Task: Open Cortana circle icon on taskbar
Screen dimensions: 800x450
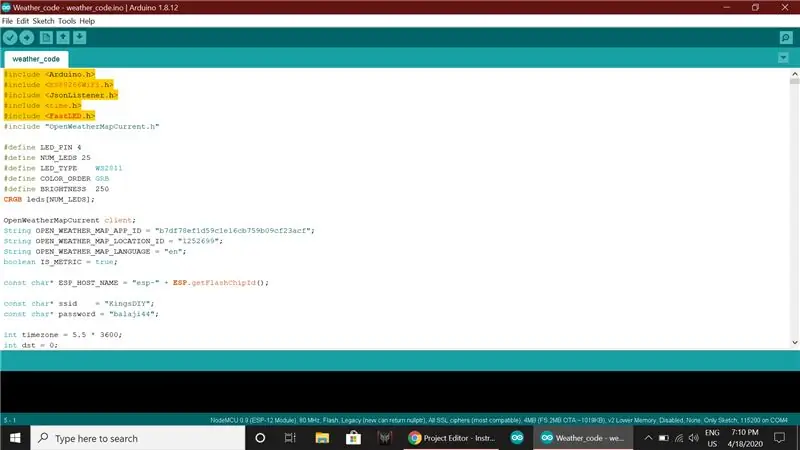Action: point(260,438)
